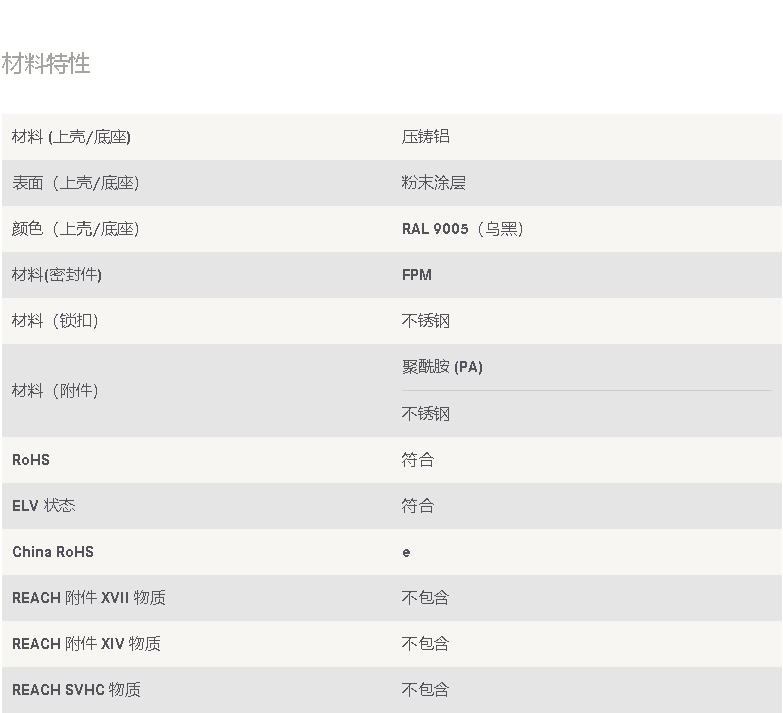Click 符合 in the ELV 状态 row

[418, 506]
